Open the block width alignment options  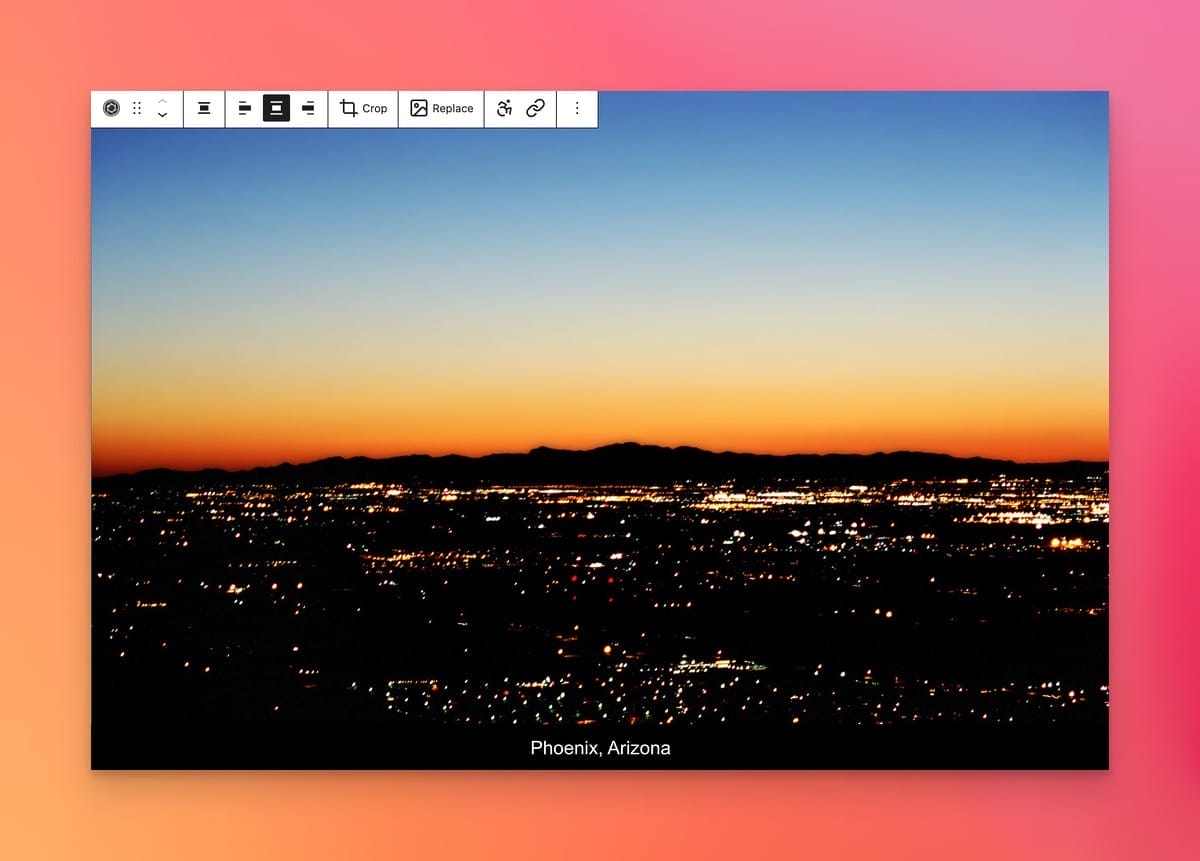pyautogui.click(x=204, y=108)
